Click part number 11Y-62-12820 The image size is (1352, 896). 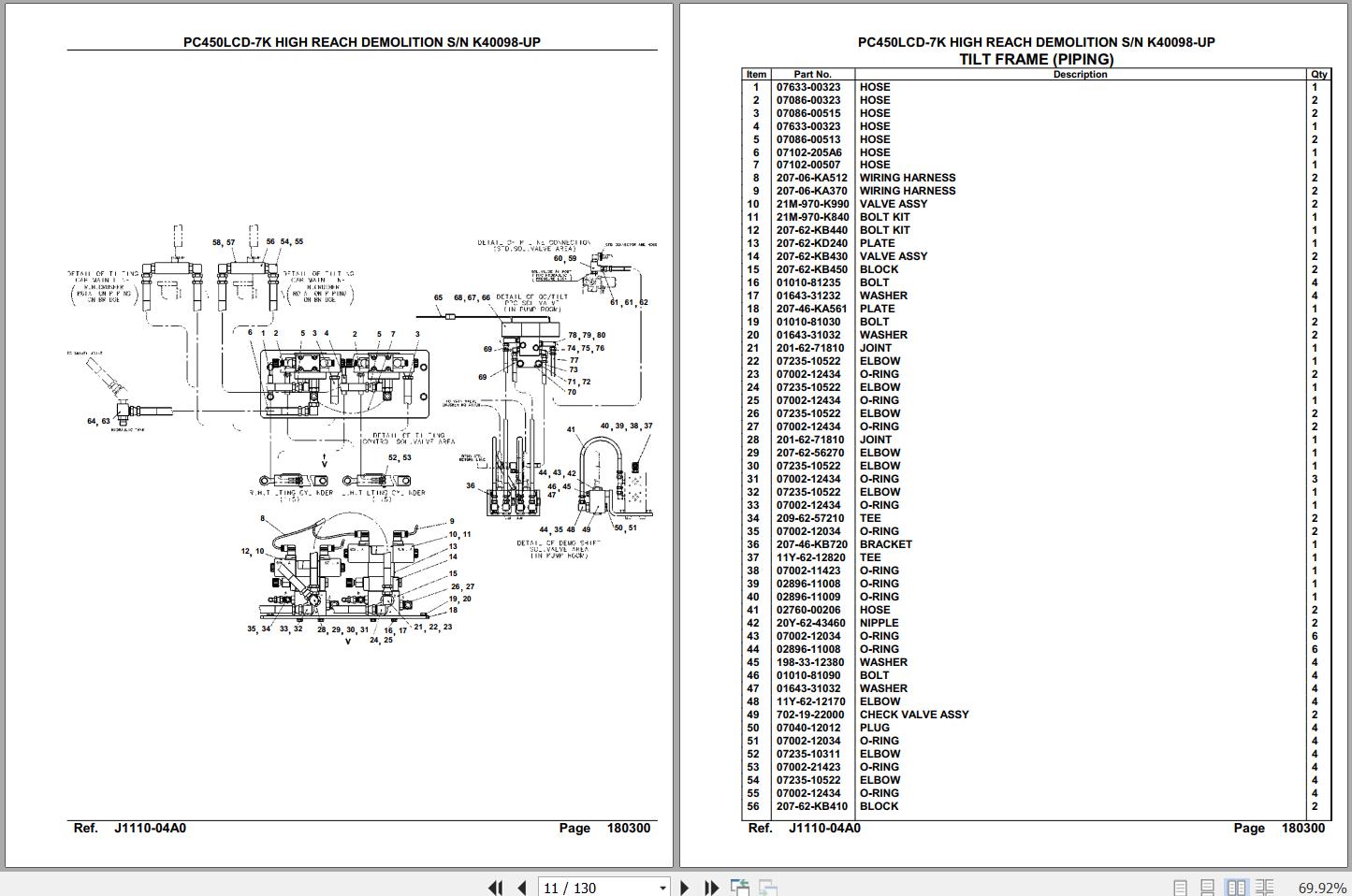810,557
